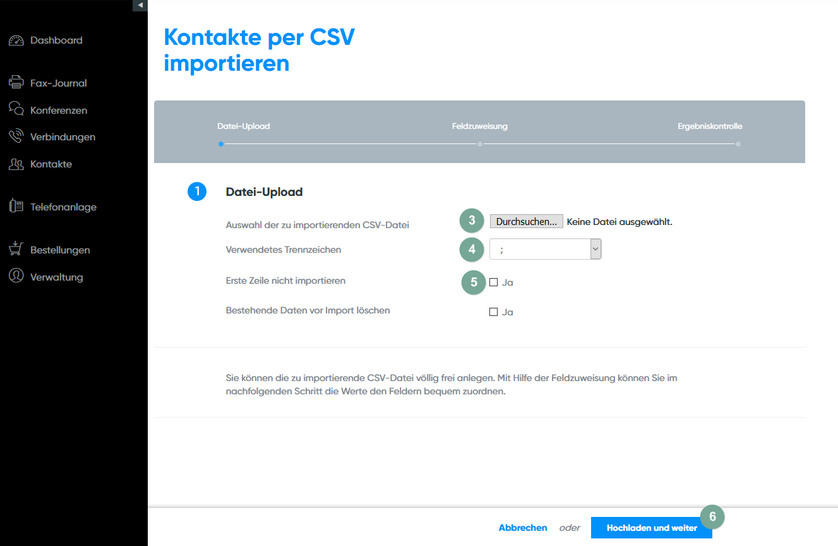Click the 'Datei-Upload' section heading

coord(264,192)
